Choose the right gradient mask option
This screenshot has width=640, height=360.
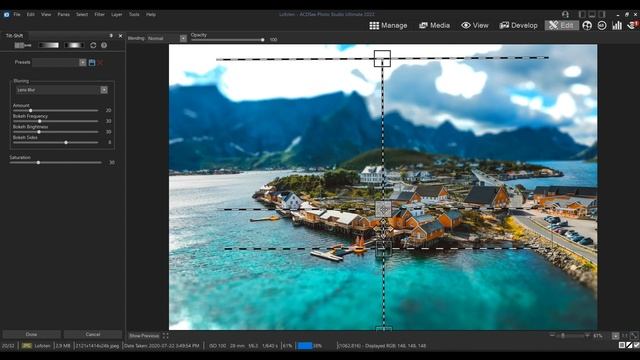74,45
